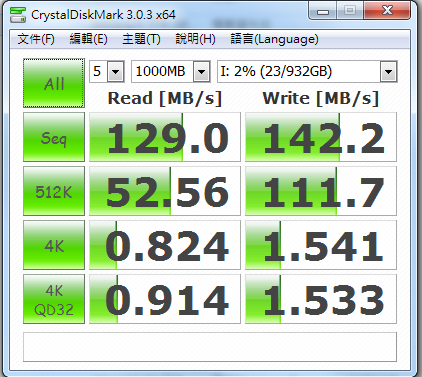Open the test count dropdown showing 5

pos(107,71)
